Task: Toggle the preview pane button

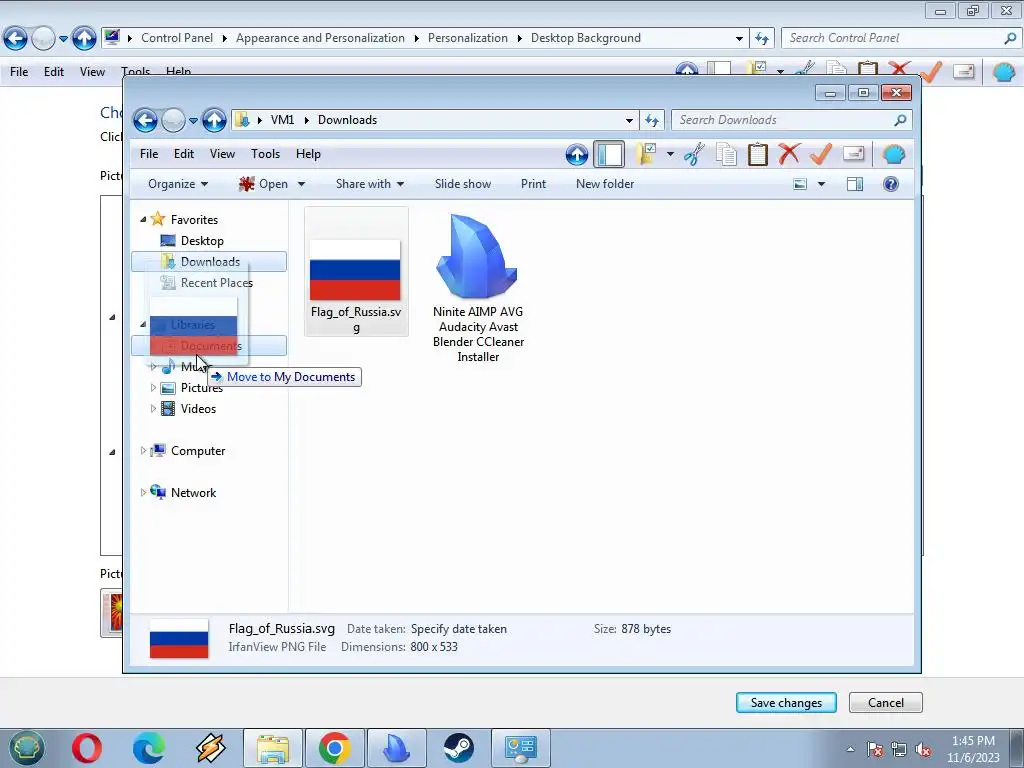Action: (854, 184)
